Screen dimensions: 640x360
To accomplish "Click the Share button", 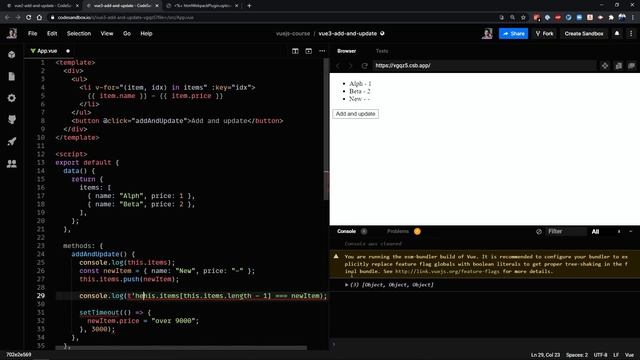I will click(x=513, y=33).
